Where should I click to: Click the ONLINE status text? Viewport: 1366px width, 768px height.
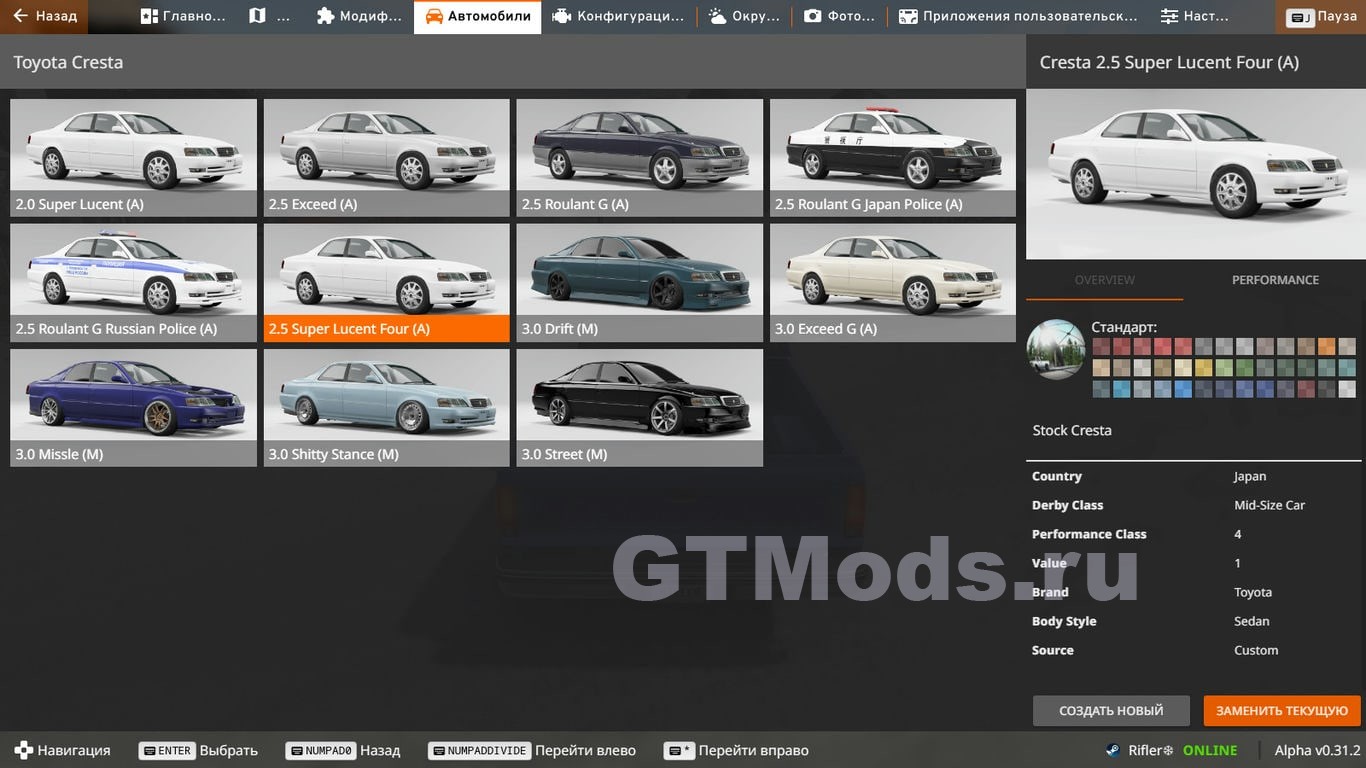[x=1210, y=750]
